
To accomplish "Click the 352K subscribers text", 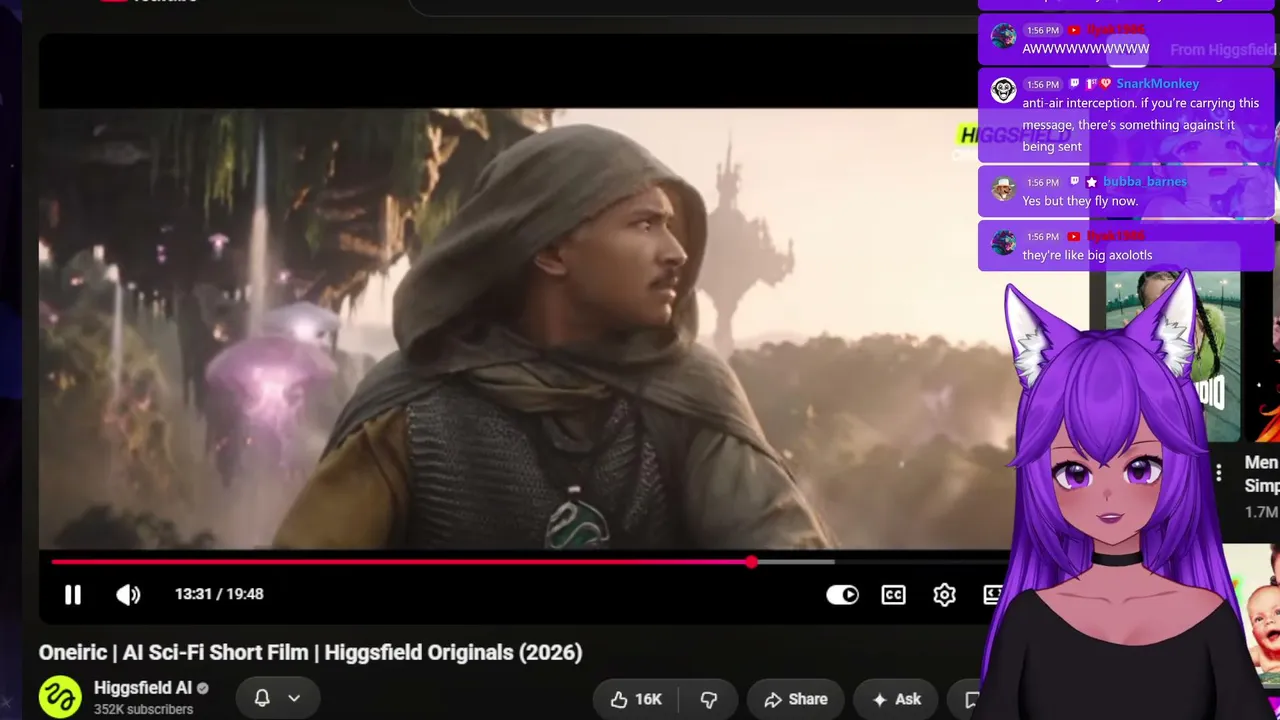I will (143, 709).
